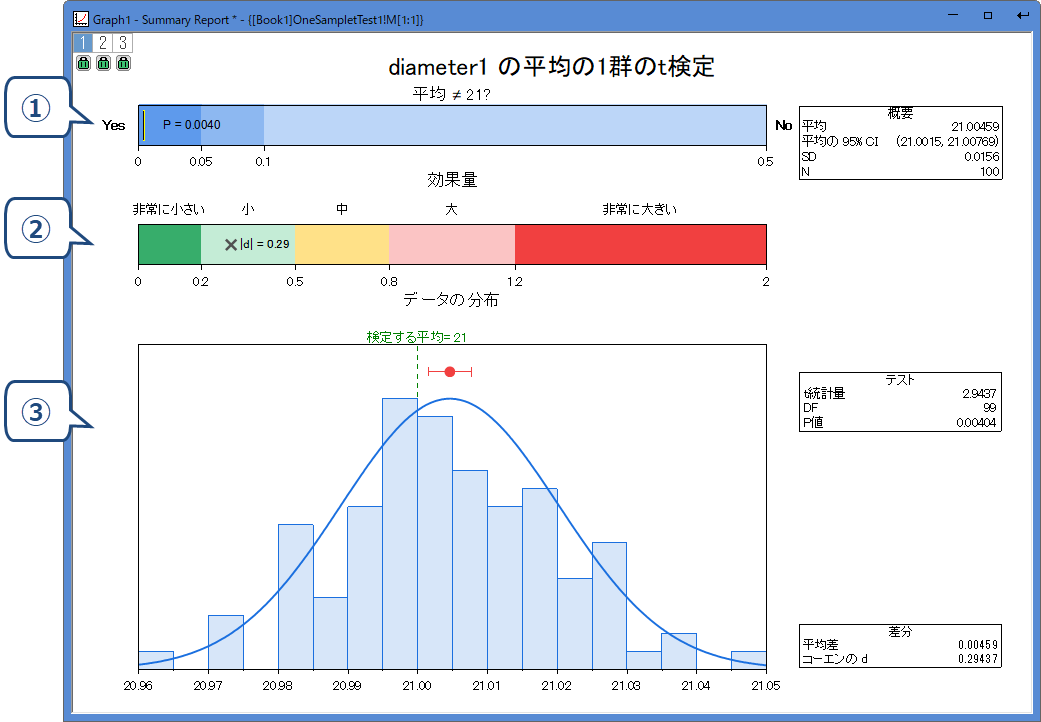The width and height of the screenshot is (1041, 722).
Task: Select the pink 大 effect size segment
Action: [451, 244]
